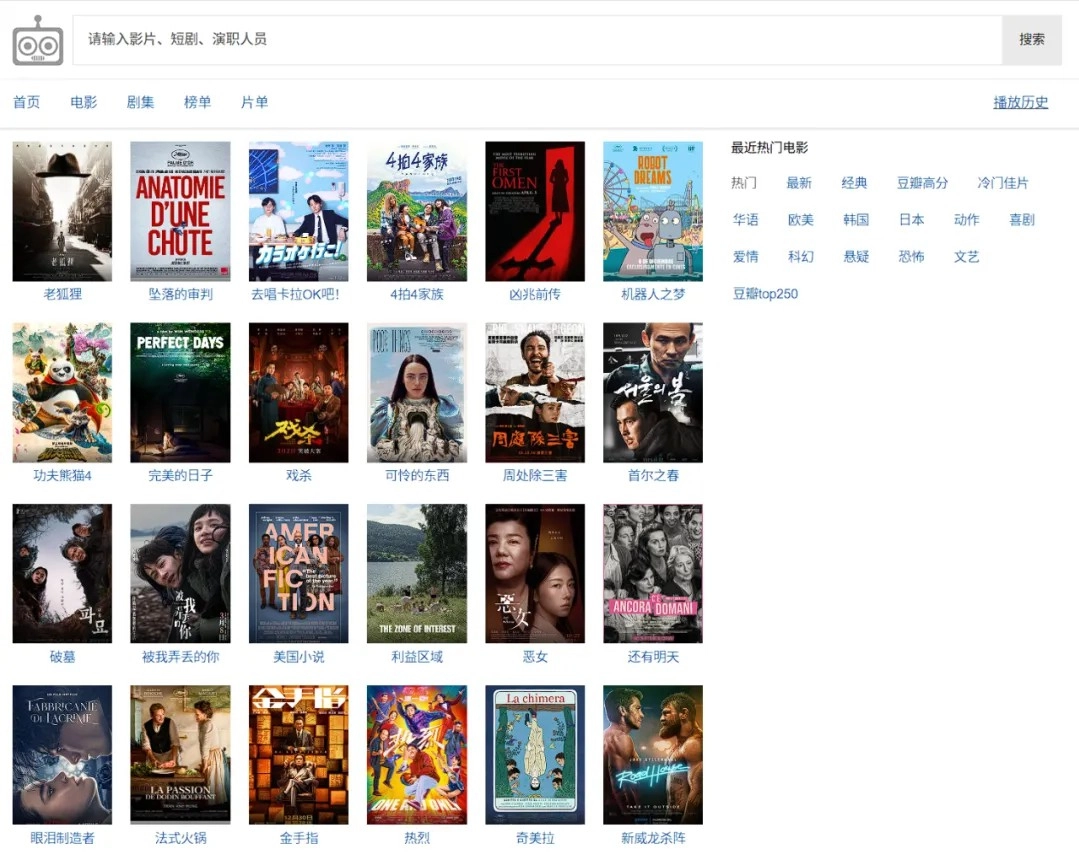Select the 老狐狸 movie poster
This screenshot has height=859, width=1079.
[62, 211]
